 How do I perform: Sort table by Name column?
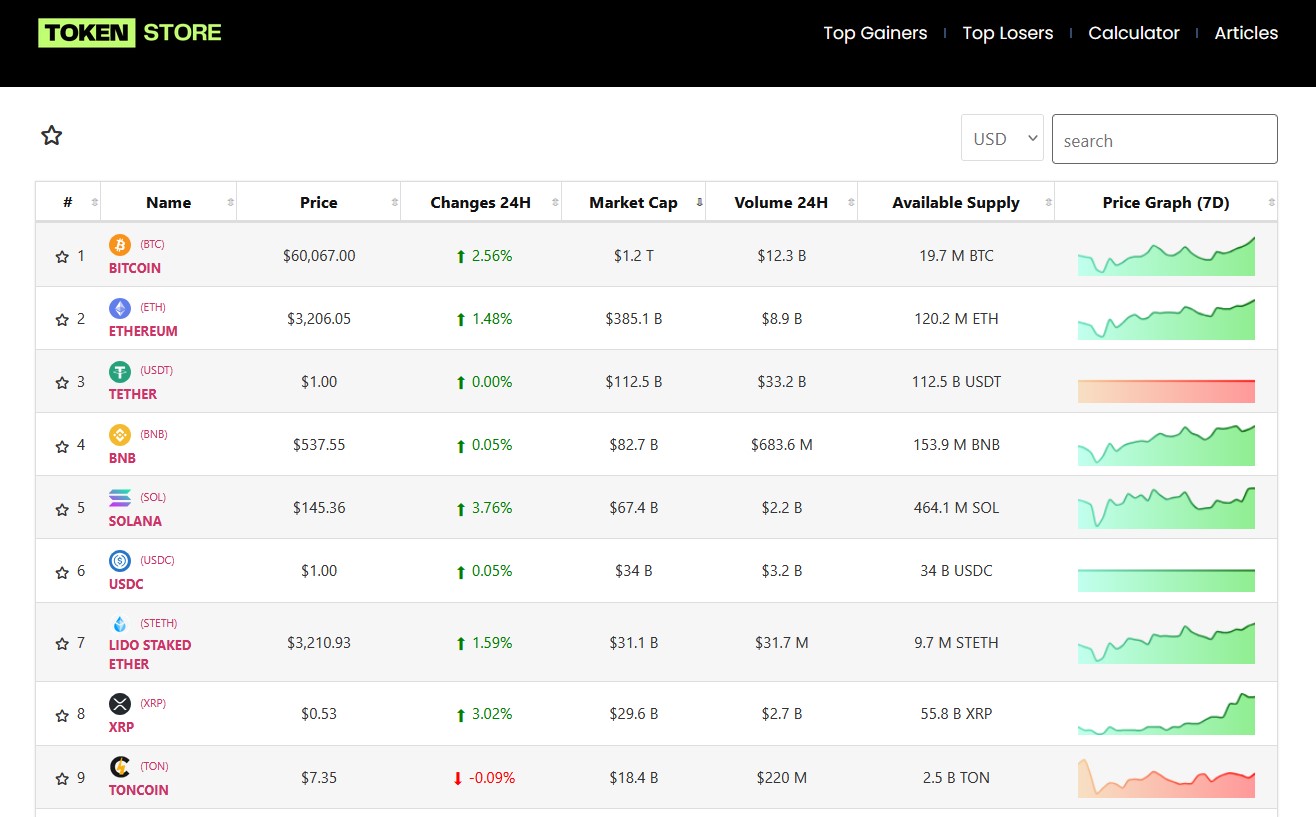pyautogui.click(x=168, y=202)
